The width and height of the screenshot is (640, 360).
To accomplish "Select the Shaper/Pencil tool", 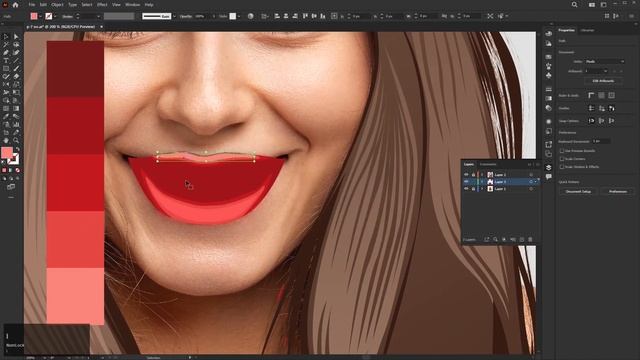I will pyautogui.click(x=6, y=76).
